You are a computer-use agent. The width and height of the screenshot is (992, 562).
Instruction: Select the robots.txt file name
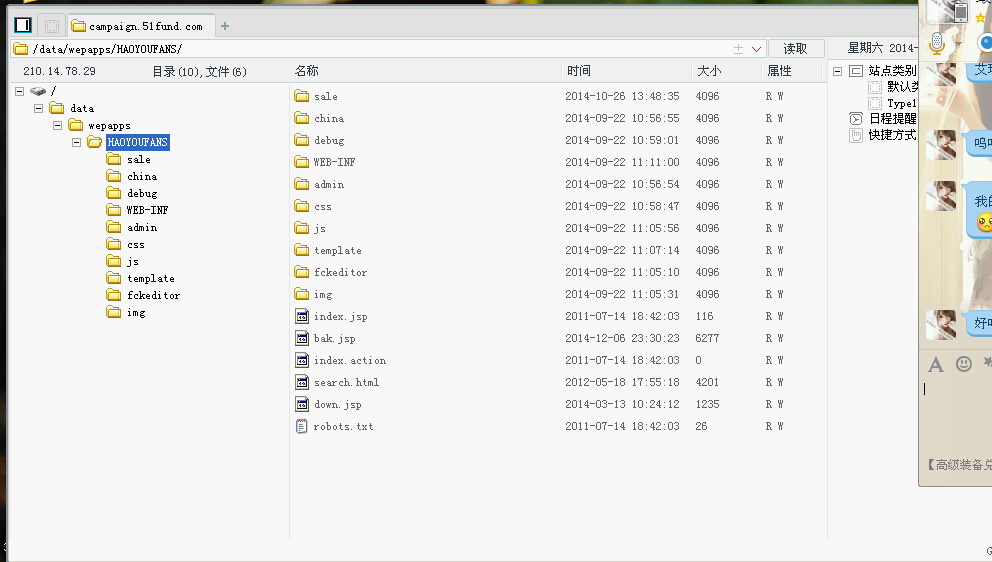pos(344,427)
